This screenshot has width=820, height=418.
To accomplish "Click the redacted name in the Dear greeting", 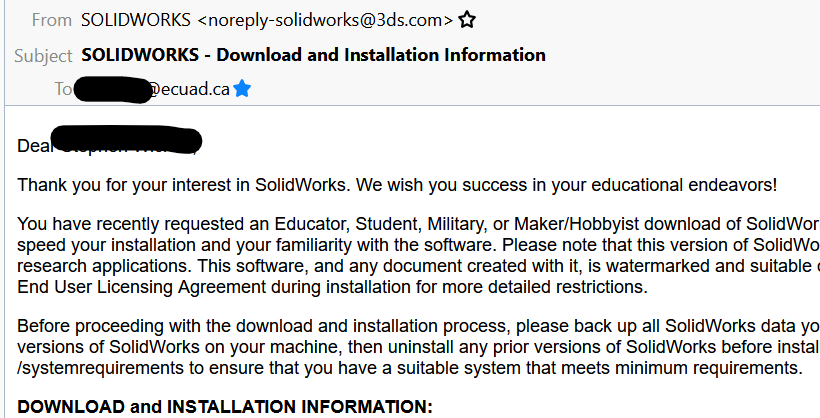I will coord(127,140).
